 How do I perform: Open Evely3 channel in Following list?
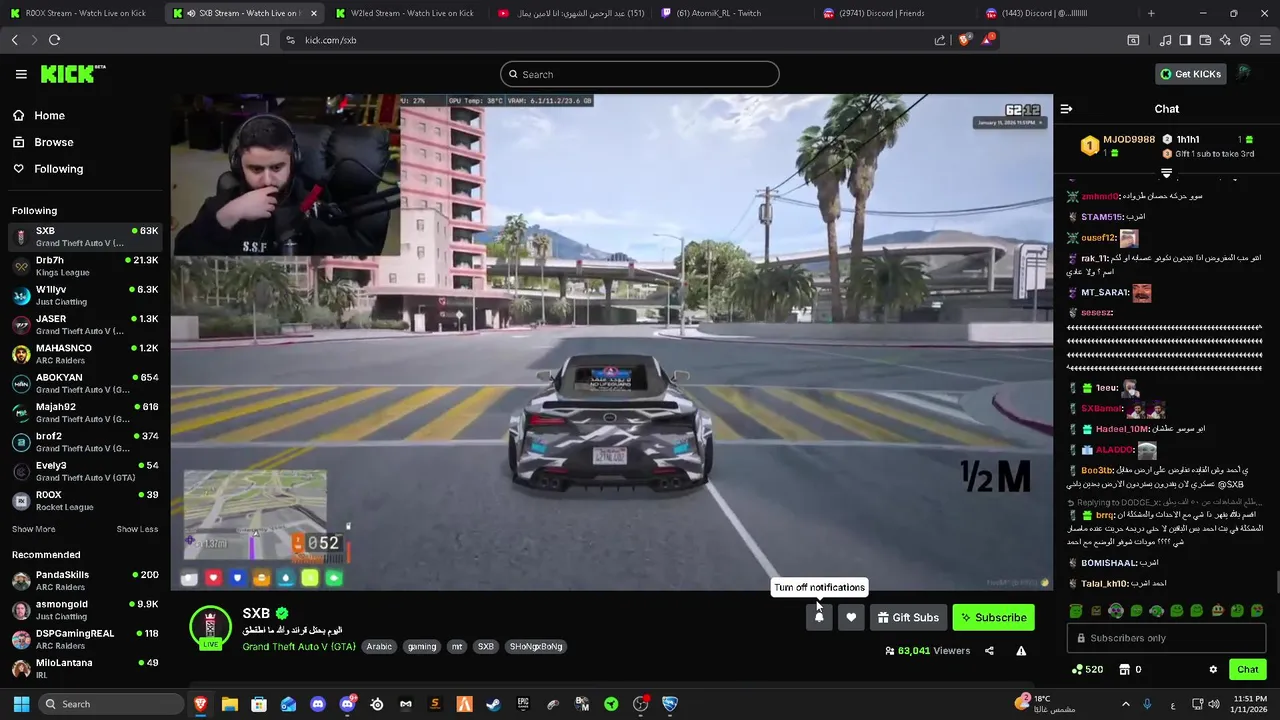point(85,471)
